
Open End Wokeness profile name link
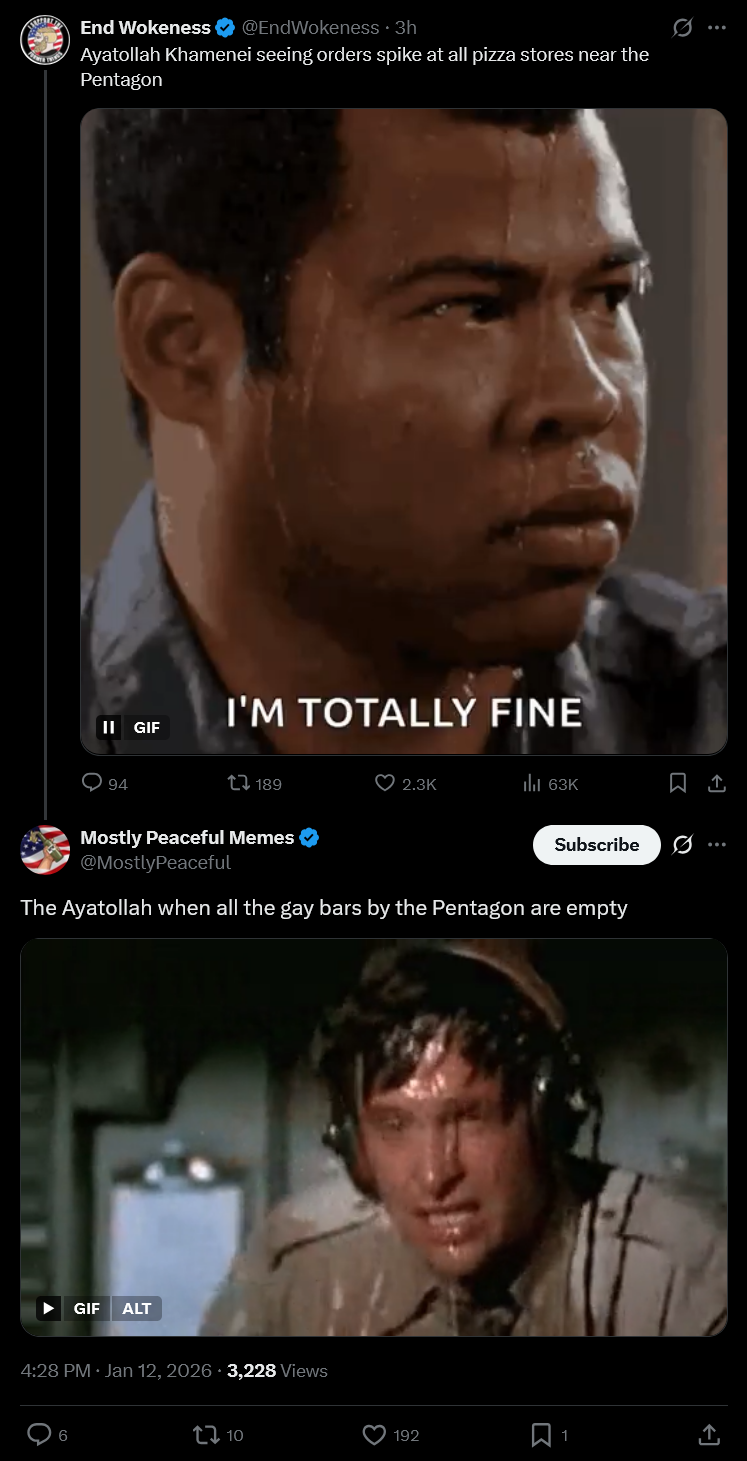(x=146, y=27)
